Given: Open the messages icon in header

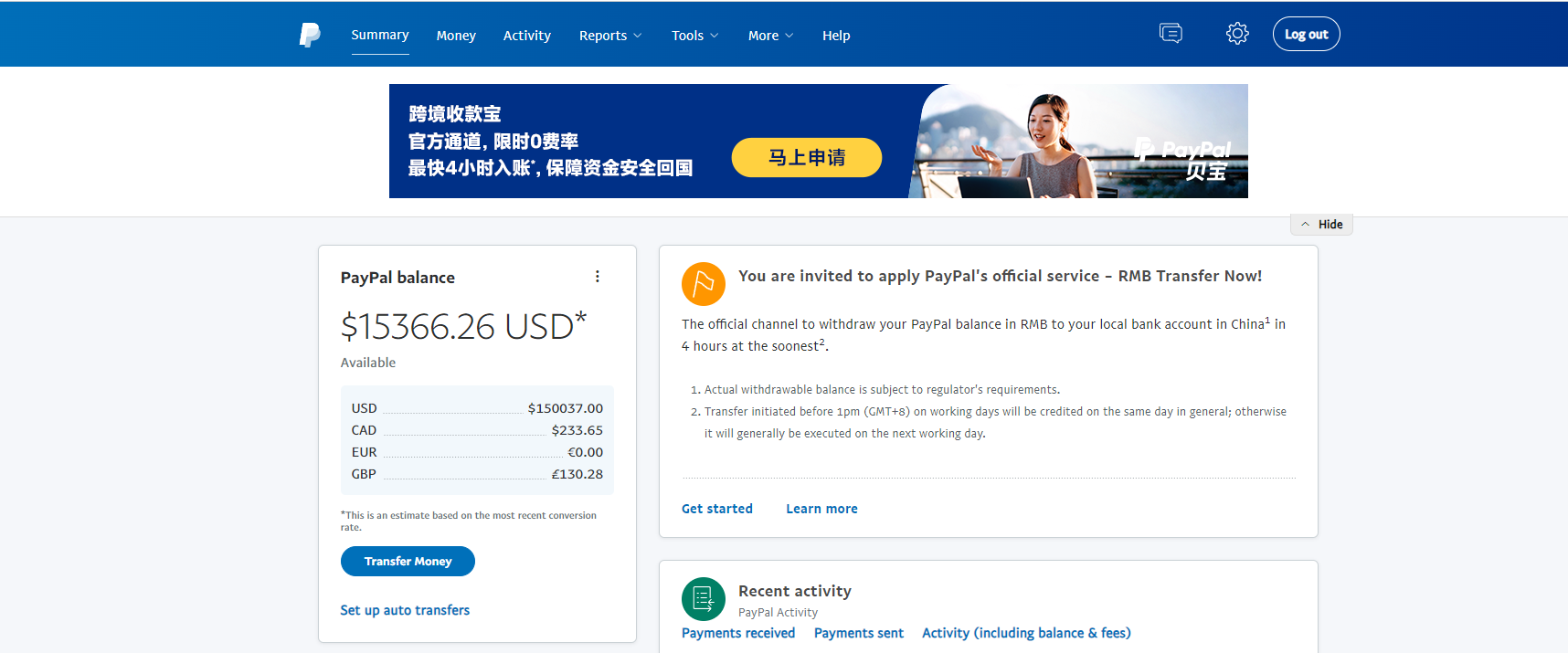Looking at the screenshot, I should pyautogui.click(x=1171, y=34).
